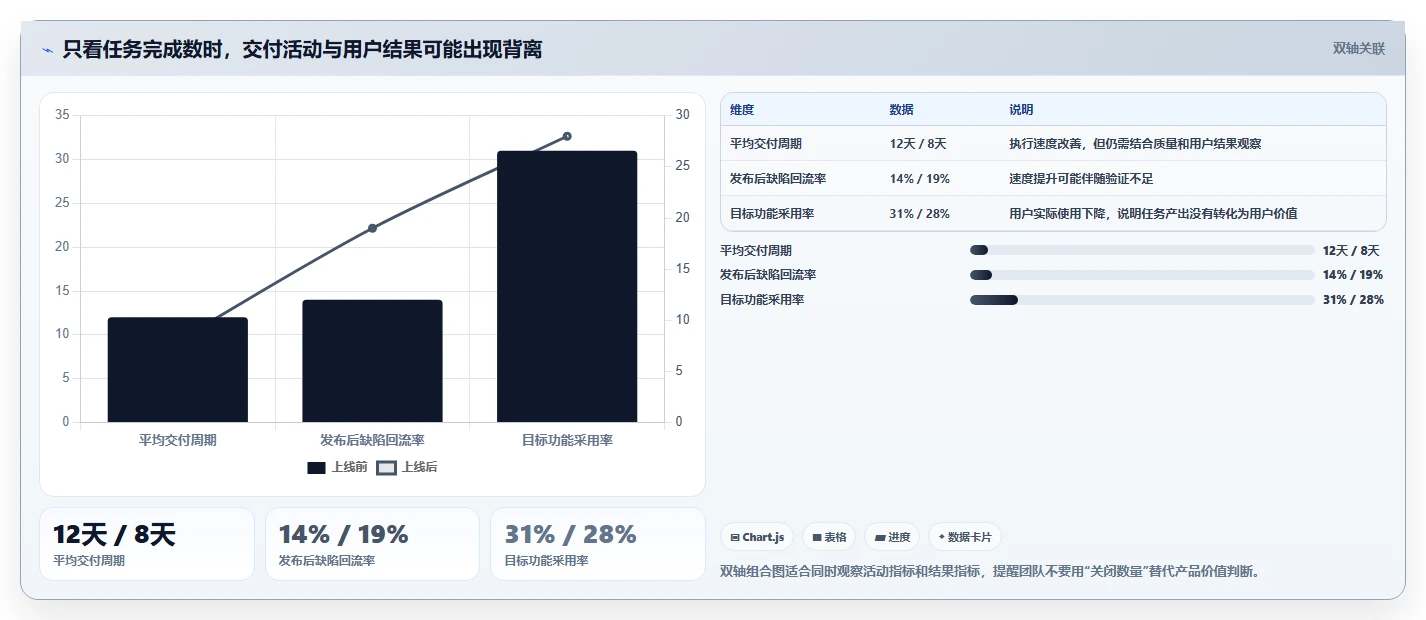Click the 31% / 28% table cell
The height and width of the screenshot is (620, 1426).
[x=919, y=213]
